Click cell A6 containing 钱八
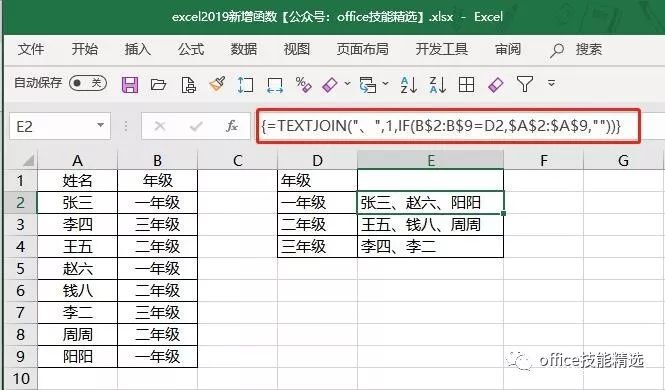Image resolution: width=665 pixels, height=390 pixels. click(77, 291)
